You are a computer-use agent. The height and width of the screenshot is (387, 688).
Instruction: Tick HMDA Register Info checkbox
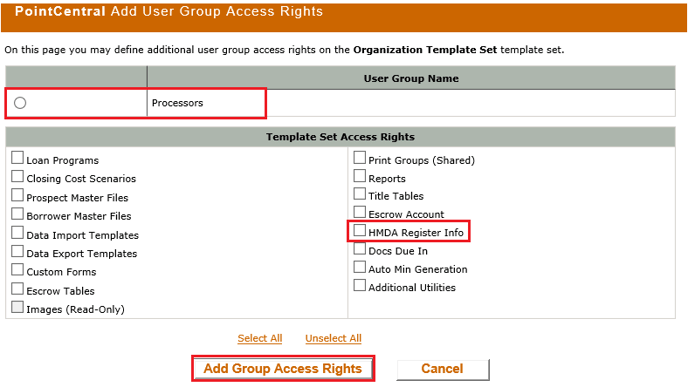359,230
